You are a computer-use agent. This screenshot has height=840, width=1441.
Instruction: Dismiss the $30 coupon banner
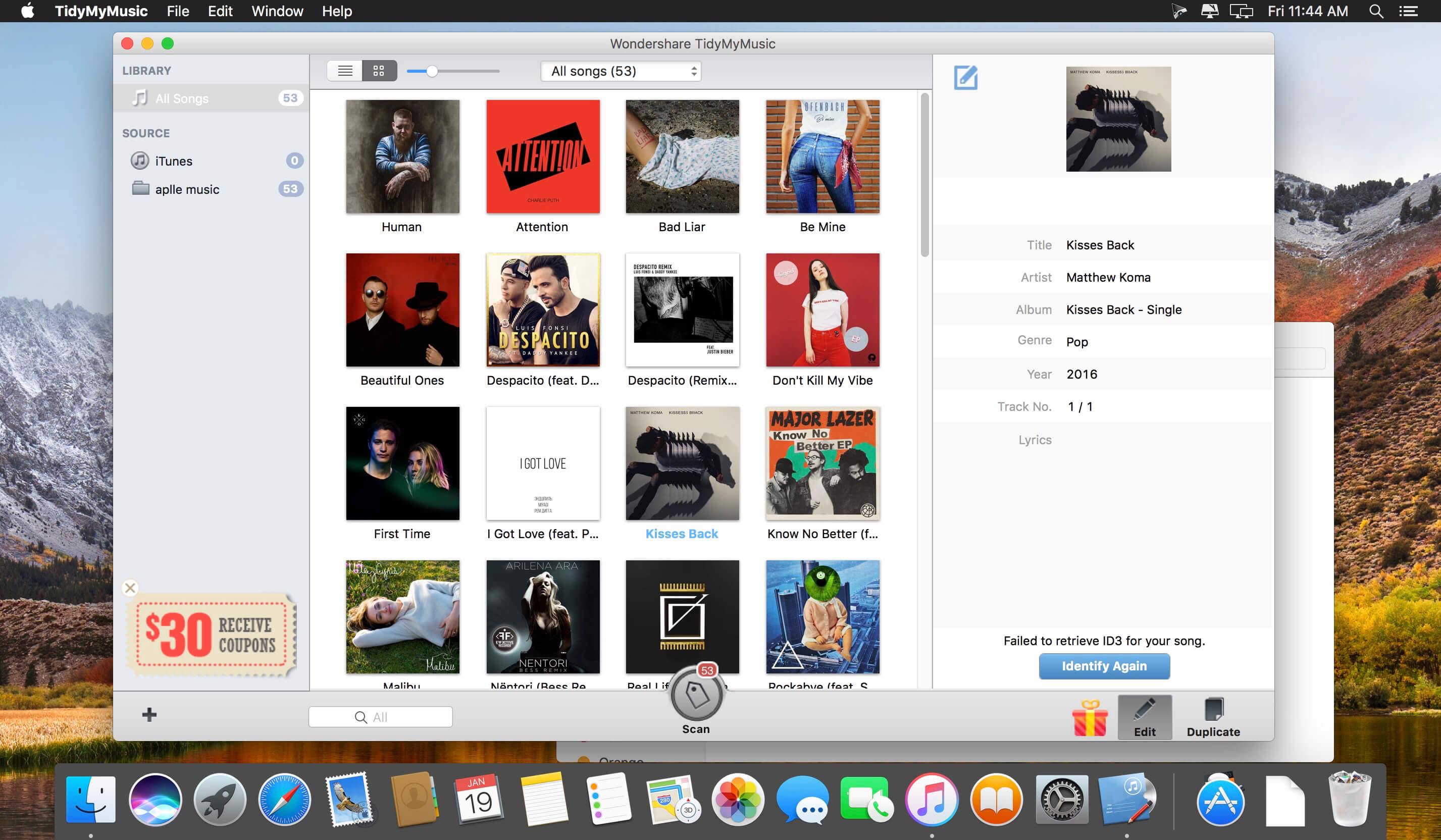130,588
